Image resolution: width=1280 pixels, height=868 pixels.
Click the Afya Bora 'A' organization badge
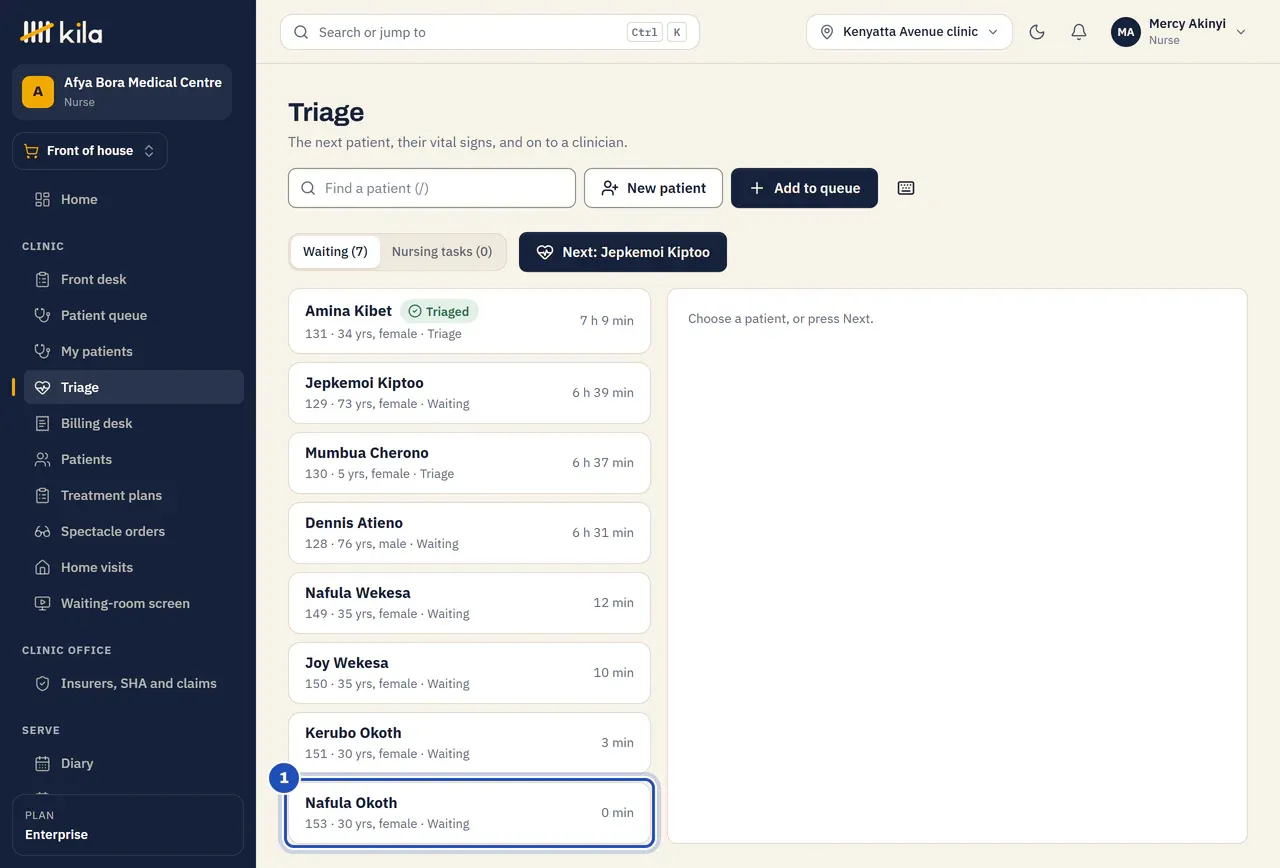click(x=38, y=92)
